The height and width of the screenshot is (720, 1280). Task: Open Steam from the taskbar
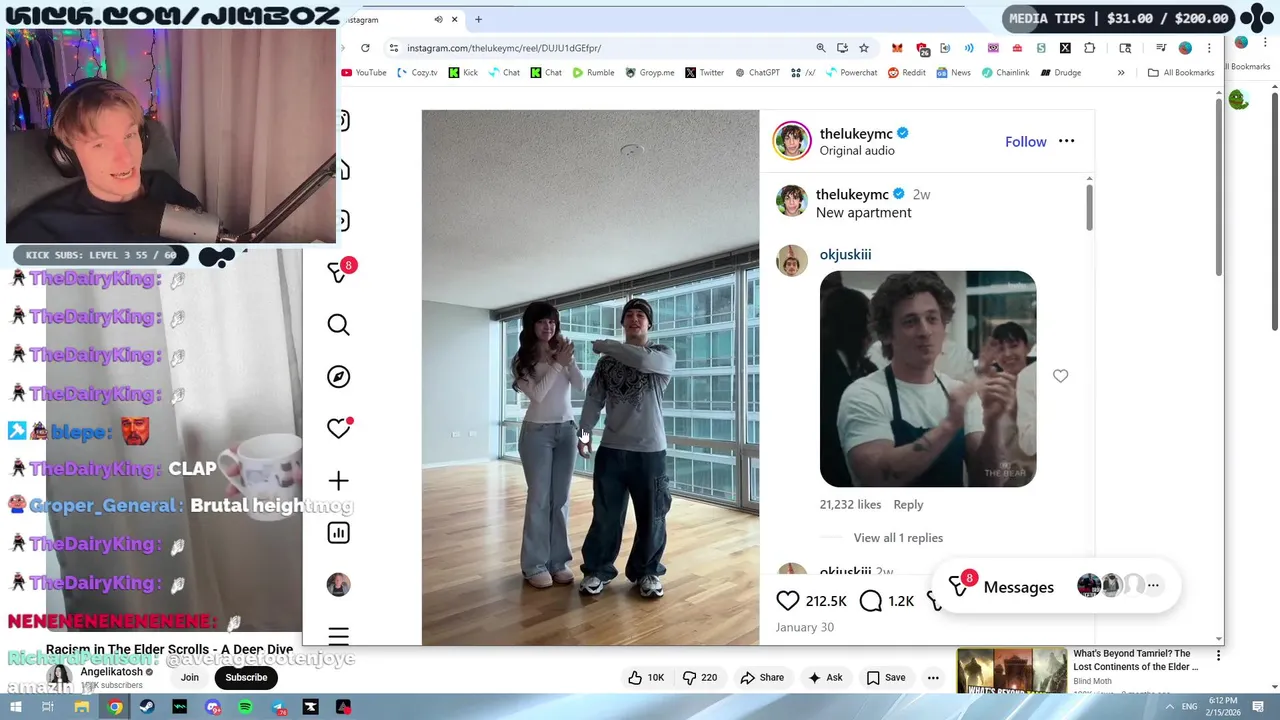coord(147,707)
